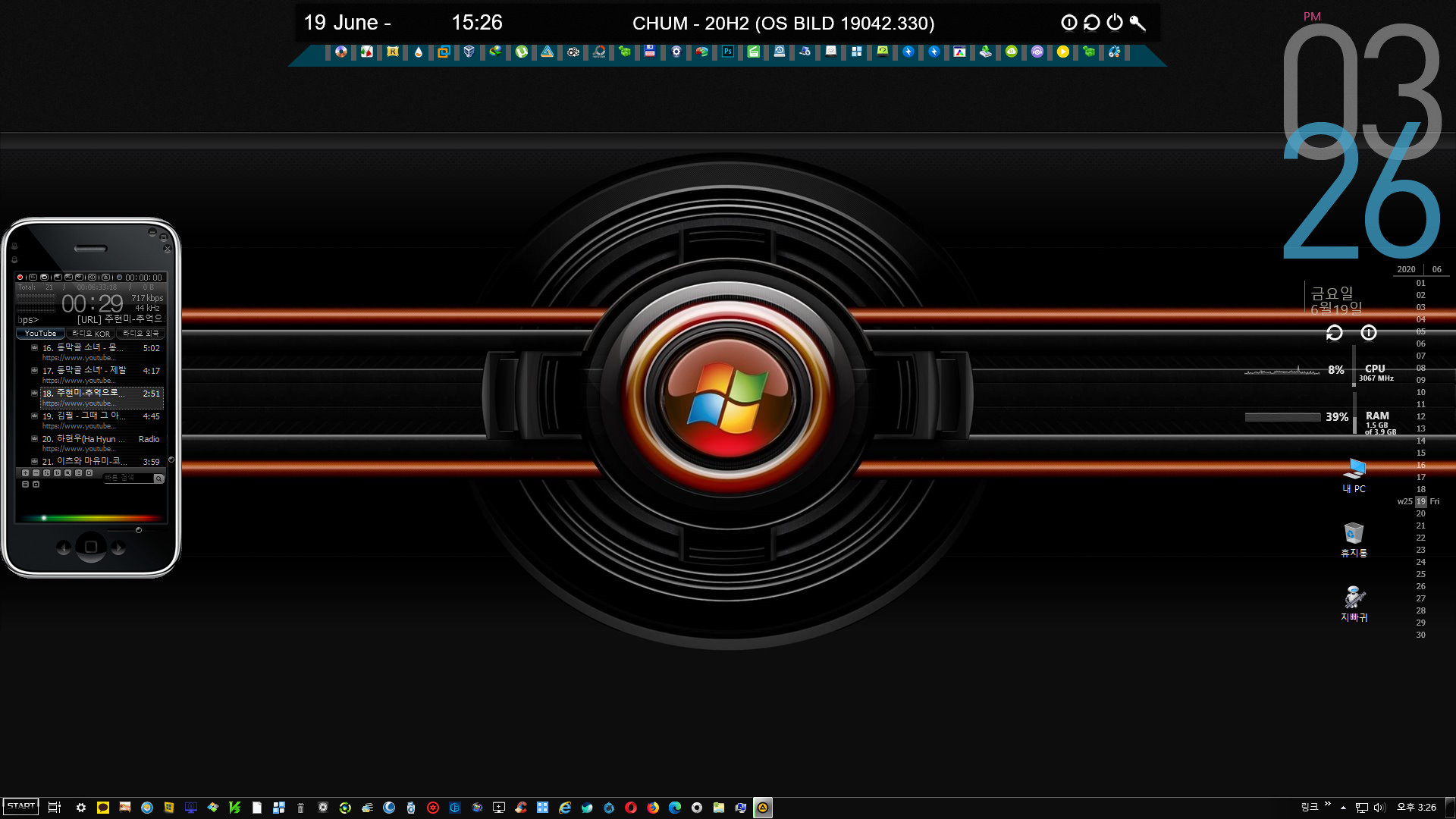
Task: Click the plus add-track button in playlist
Action: [25, 473]
